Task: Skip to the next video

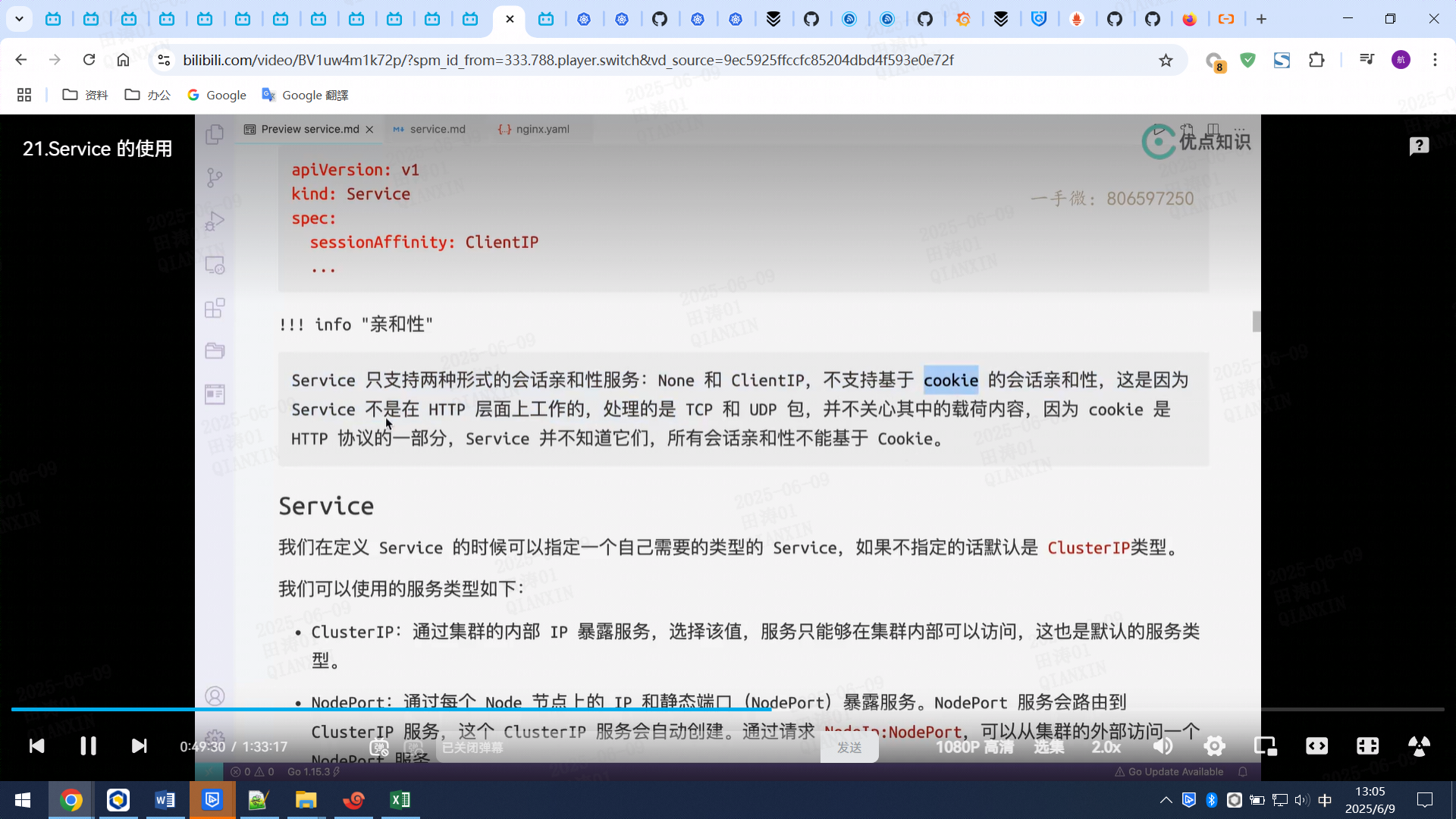Action: click(x=139, y=746)
